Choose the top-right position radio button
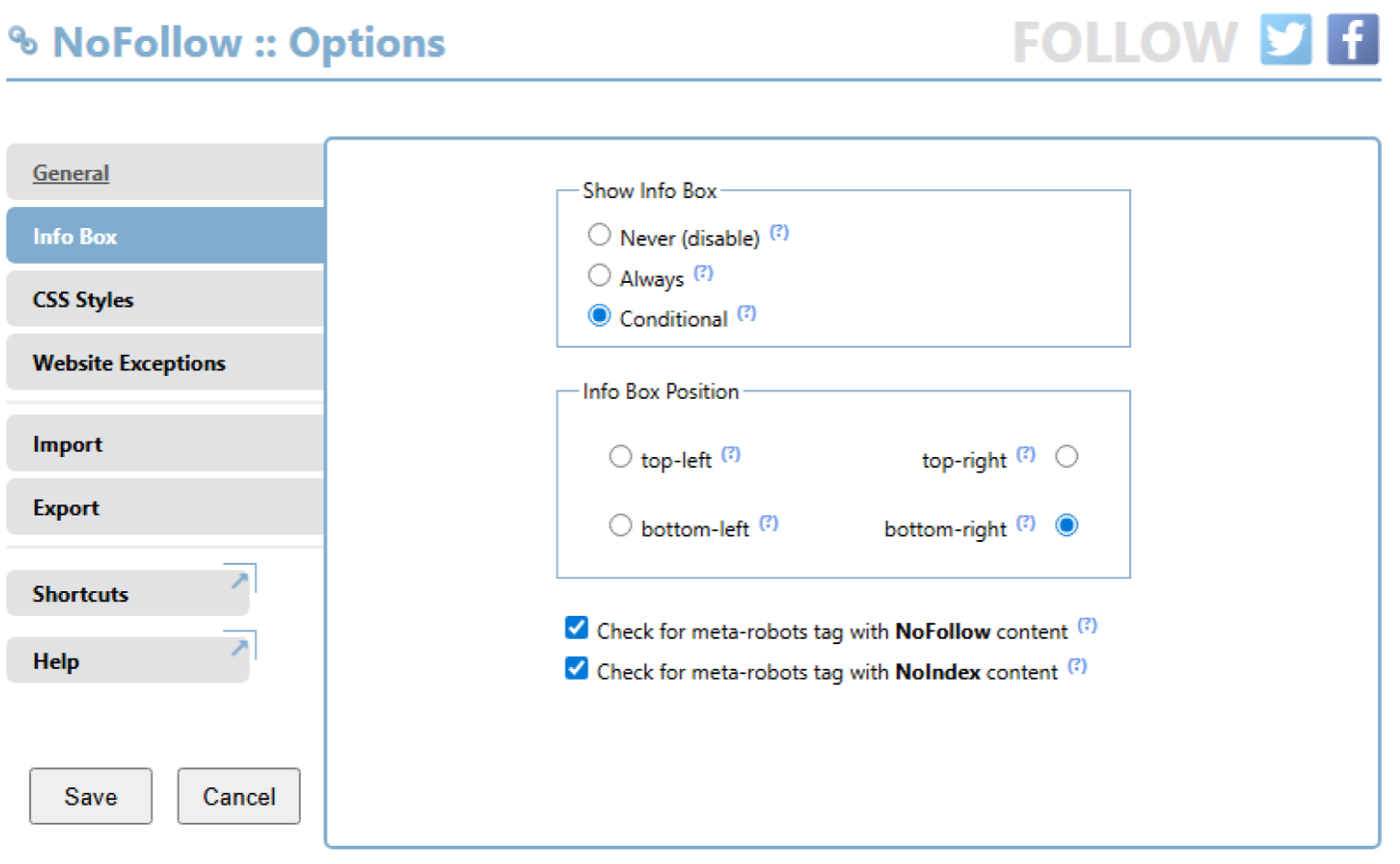The width and height of the screenshot is (1400, 864). [1067, 456]
